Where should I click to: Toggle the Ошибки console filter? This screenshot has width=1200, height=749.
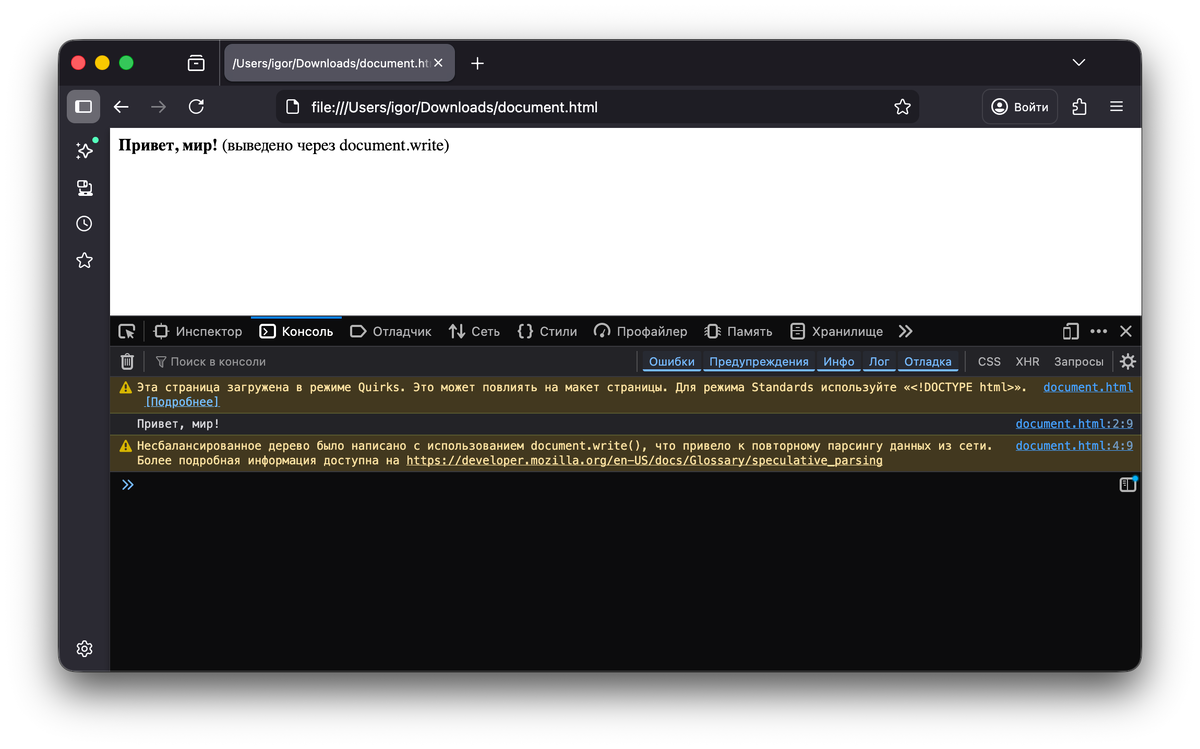click(x=672, y=362)
